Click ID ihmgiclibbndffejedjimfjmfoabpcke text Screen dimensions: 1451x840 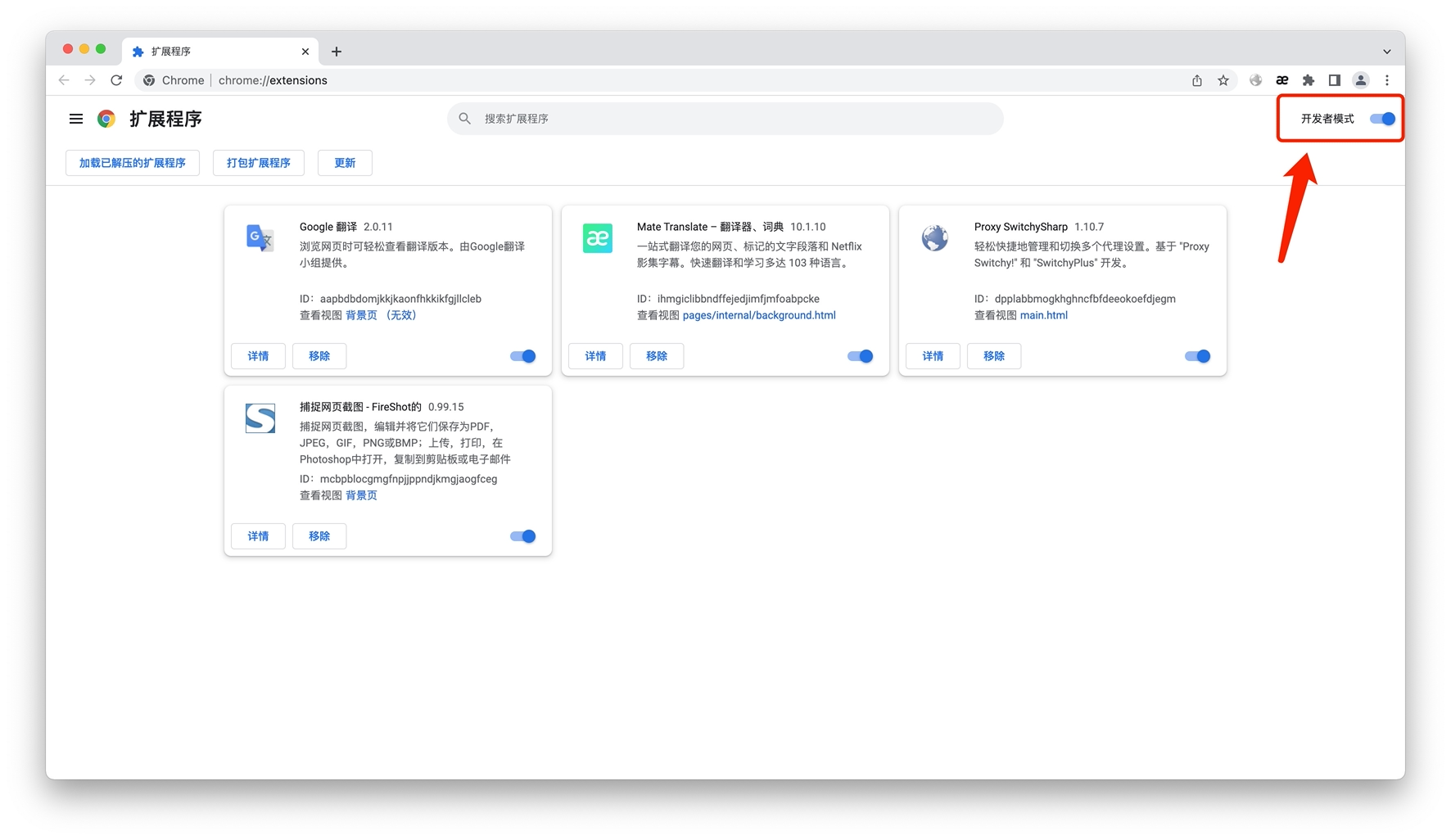(x=728, y=299)
